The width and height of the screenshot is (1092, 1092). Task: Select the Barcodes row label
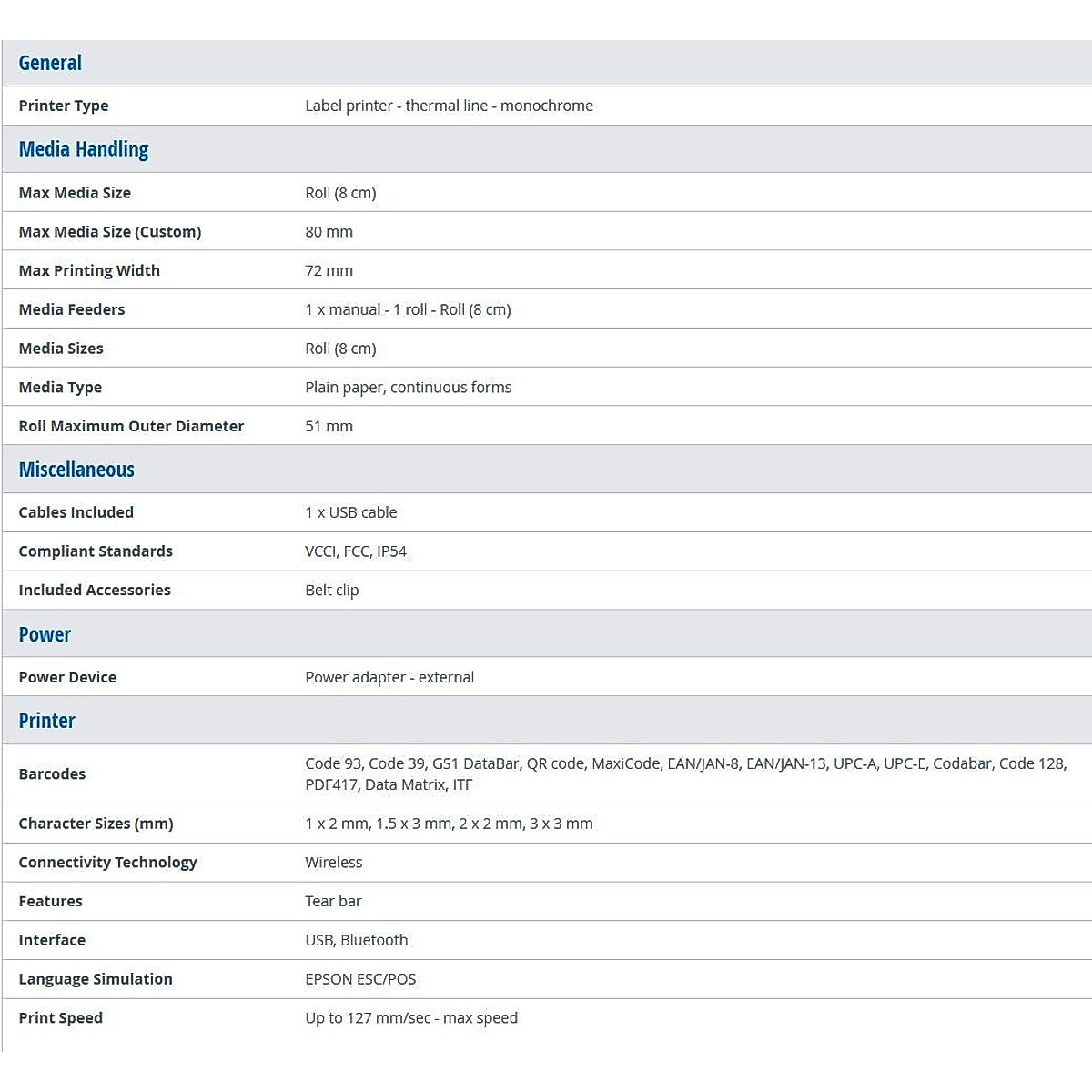click(x=52, y=773)
